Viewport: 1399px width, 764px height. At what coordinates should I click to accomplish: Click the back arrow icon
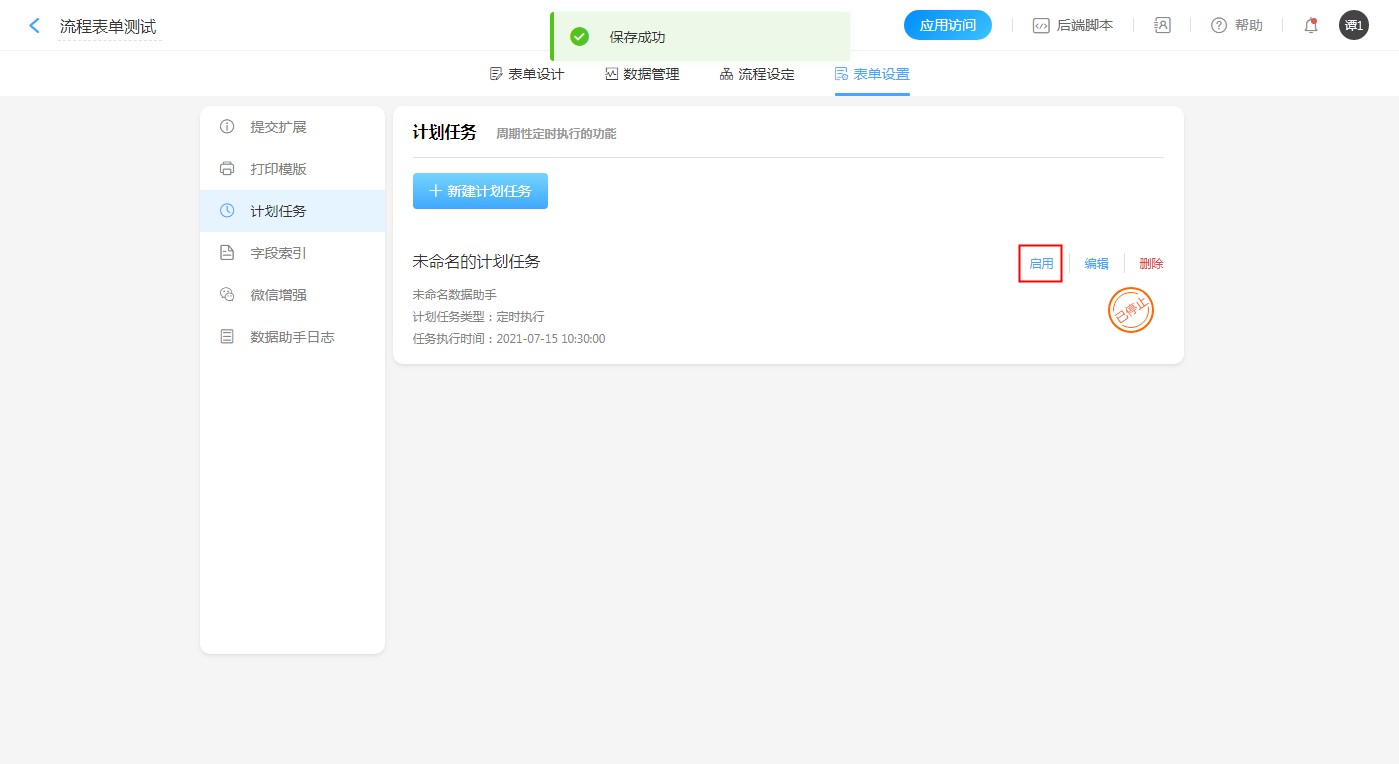point(35,26)
